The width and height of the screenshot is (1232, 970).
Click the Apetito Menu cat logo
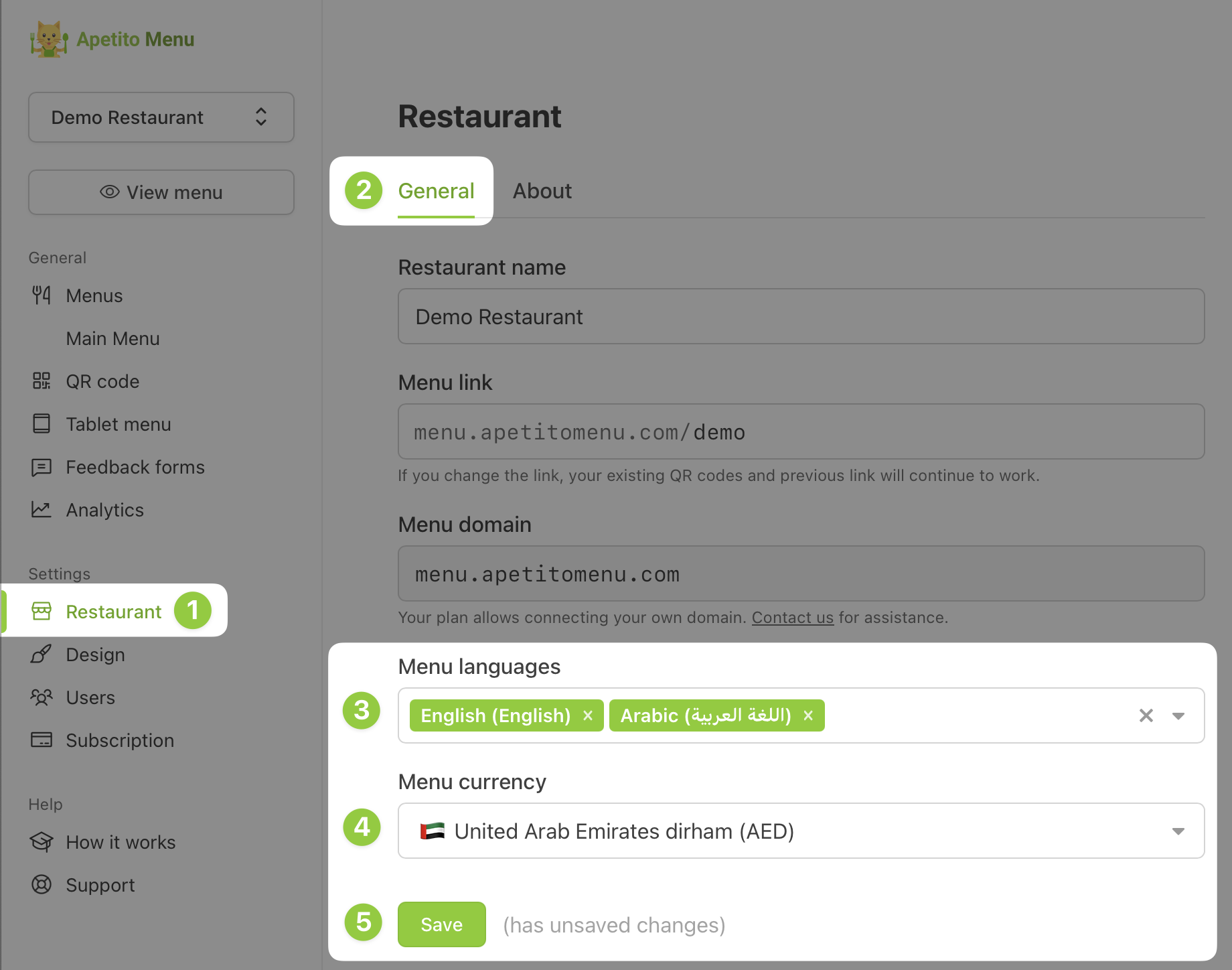coord(48,39)
